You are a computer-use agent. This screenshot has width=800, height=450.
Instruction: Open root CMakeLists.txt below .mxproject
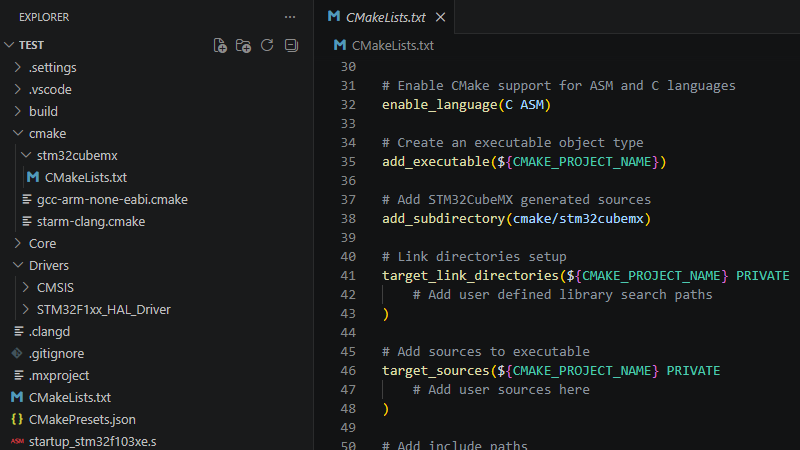70,397
